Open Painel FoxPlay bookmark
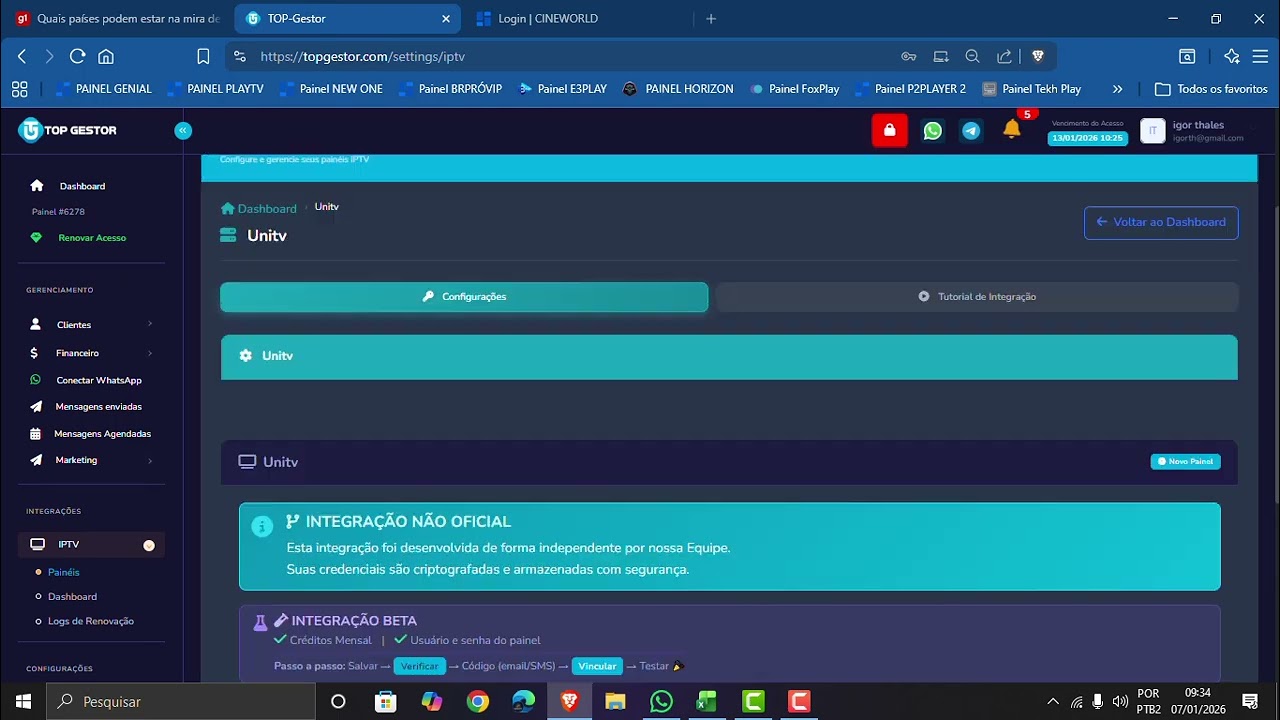 (794, 89)
